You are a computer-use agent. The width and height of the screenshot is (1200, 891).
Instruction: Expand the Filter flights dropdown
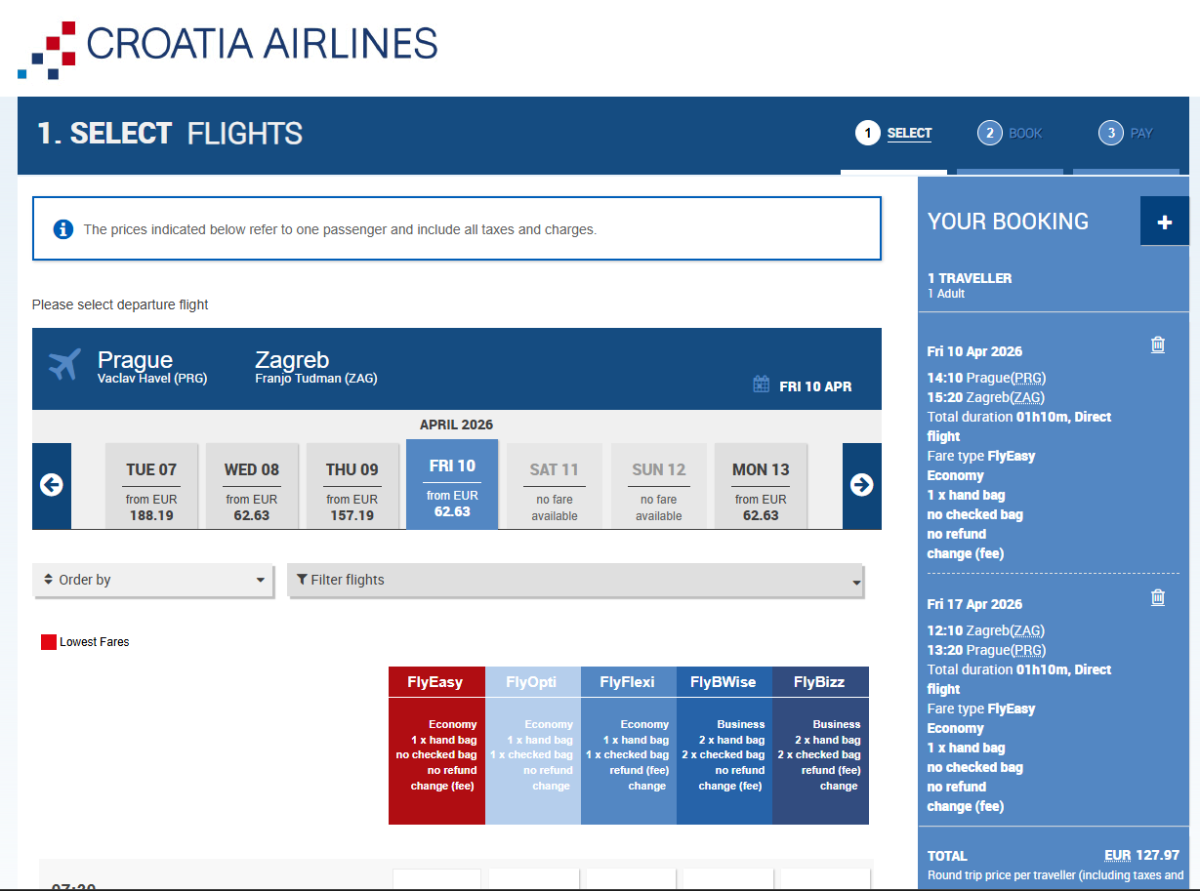[x=575, y=580]
